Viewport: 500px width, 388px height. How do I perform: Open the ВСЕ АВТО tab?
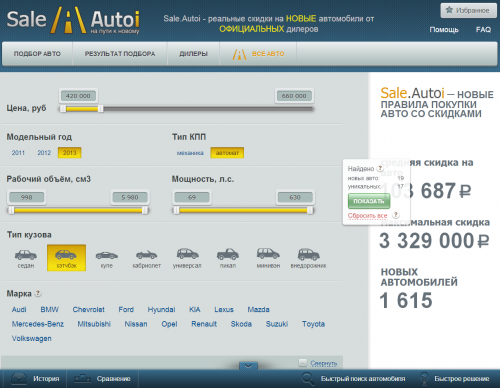point(258,54)
